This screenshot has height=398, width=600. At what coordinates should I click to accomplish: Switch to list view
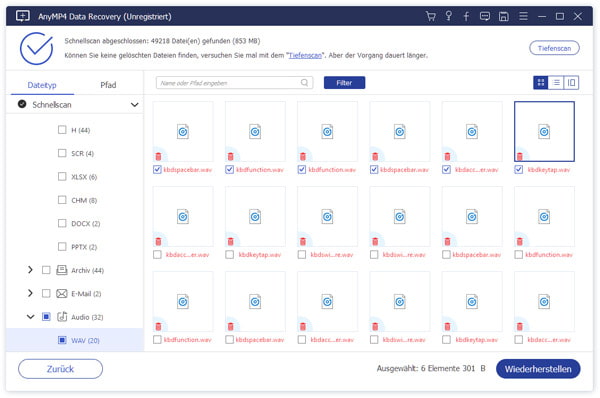pos(556,83)
